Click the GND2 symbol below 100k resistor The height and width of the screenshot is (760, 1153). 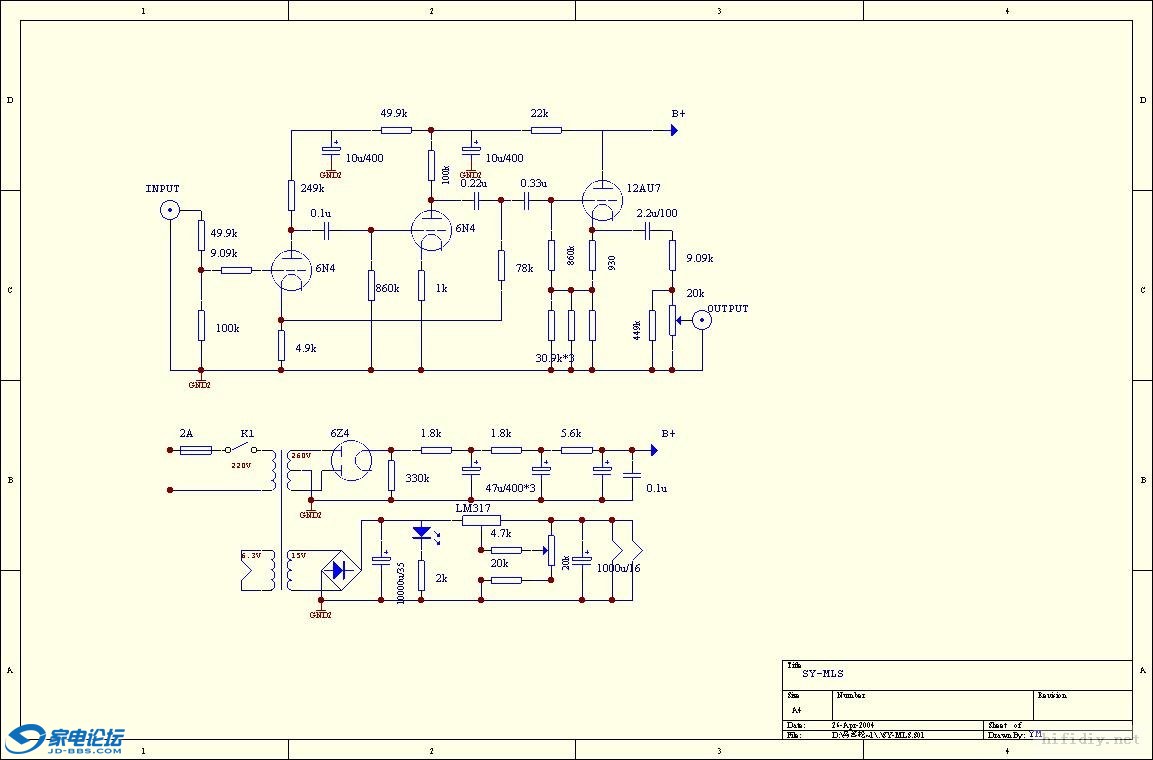click(200, 381)
